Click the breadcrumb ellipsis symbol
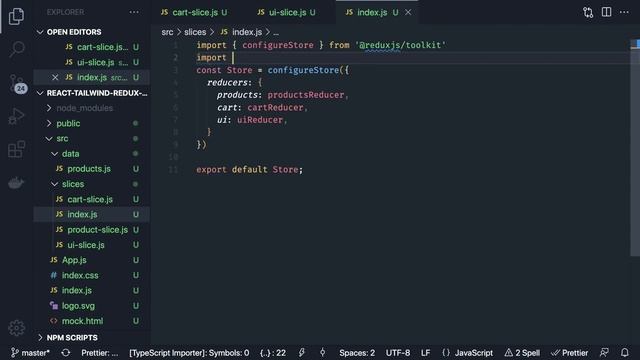The width and height of the screenshot is (640, 360). tap(276, 33)
